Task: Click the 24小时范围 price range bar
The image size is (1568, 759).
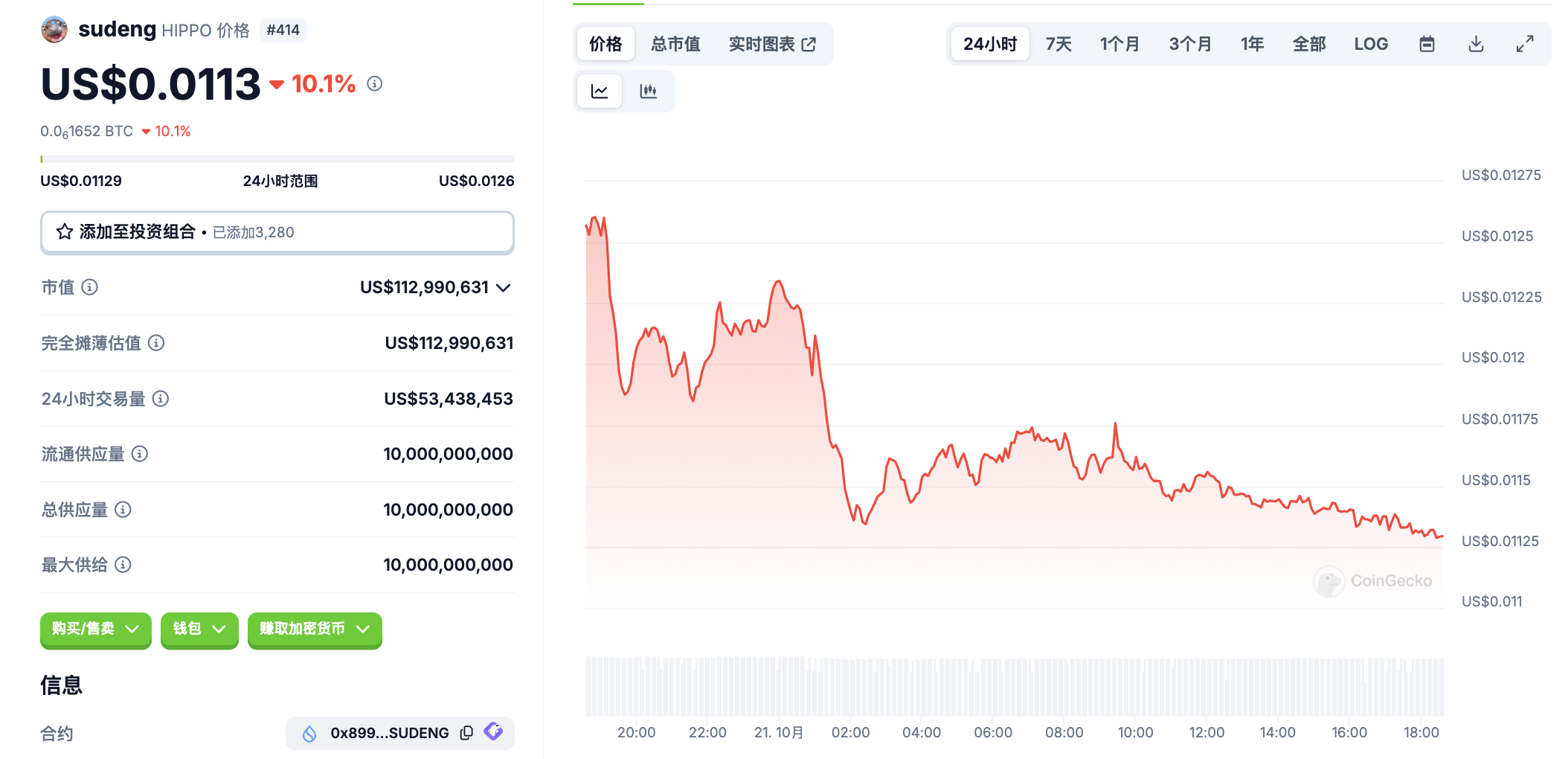Action: 277,159
